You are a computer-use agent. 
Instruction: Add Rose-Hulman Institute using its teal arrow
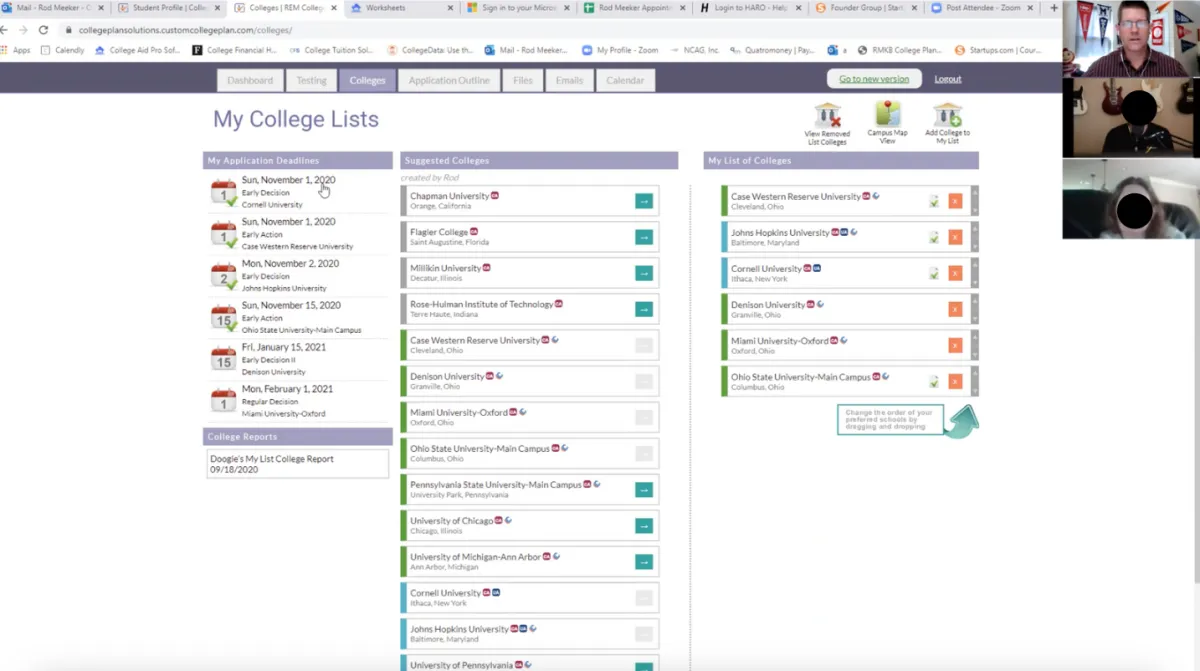[644, 309]
